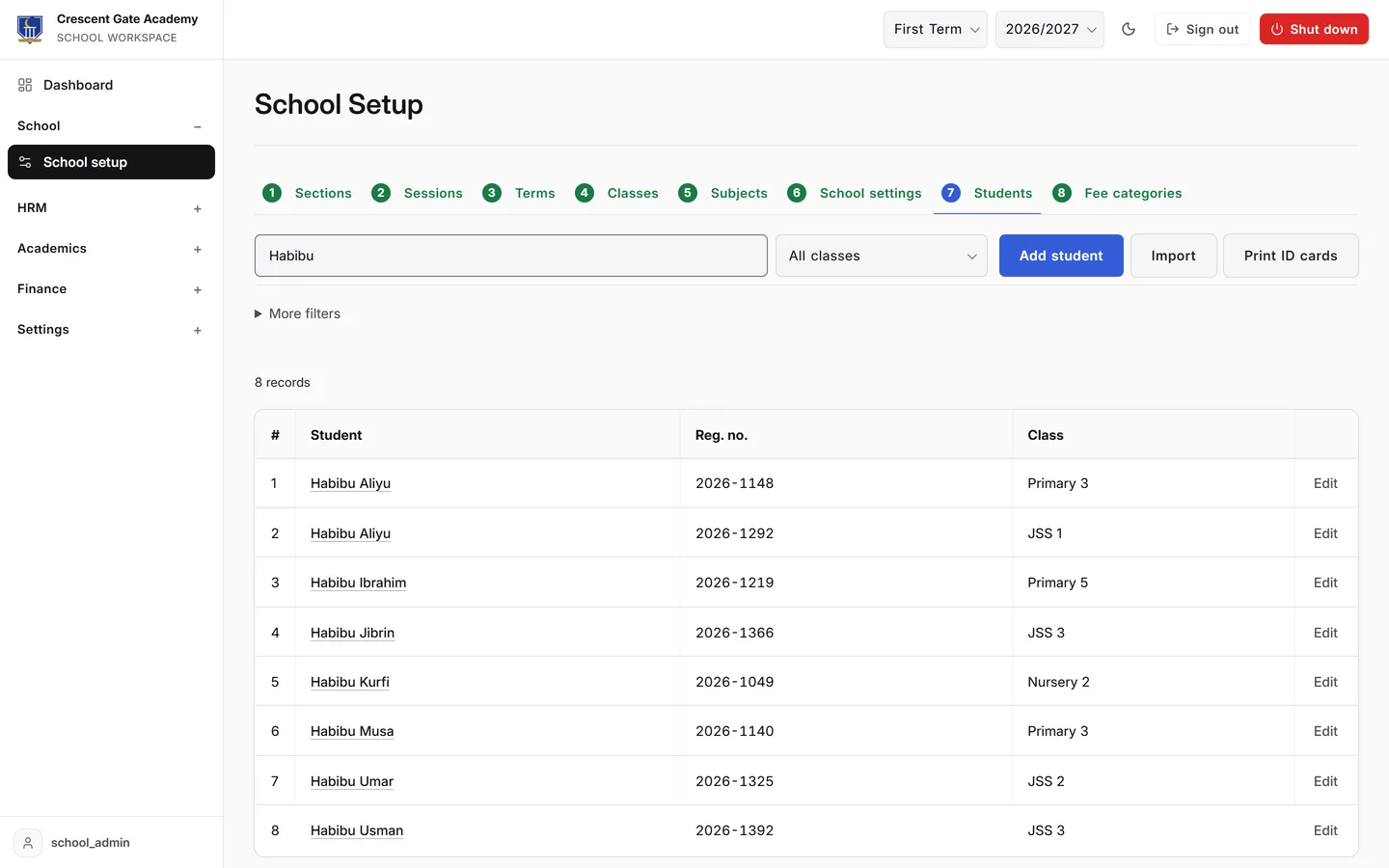The width and height of the screenshot is (1389, 868).
Task: Click the Crescent Gate Academy logo
Action: pyautogui.click(x=30, y=29)
